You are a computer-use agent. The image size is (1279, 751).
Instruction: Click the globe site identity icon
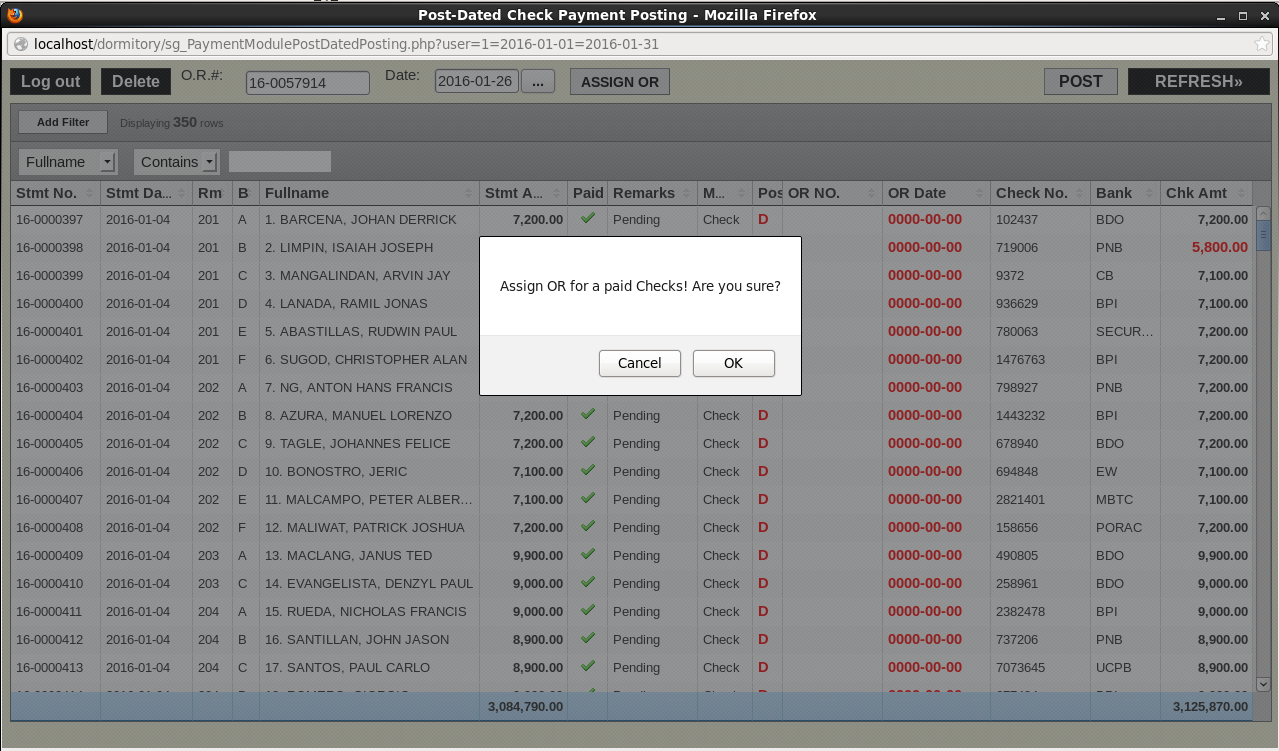point(20,44)
